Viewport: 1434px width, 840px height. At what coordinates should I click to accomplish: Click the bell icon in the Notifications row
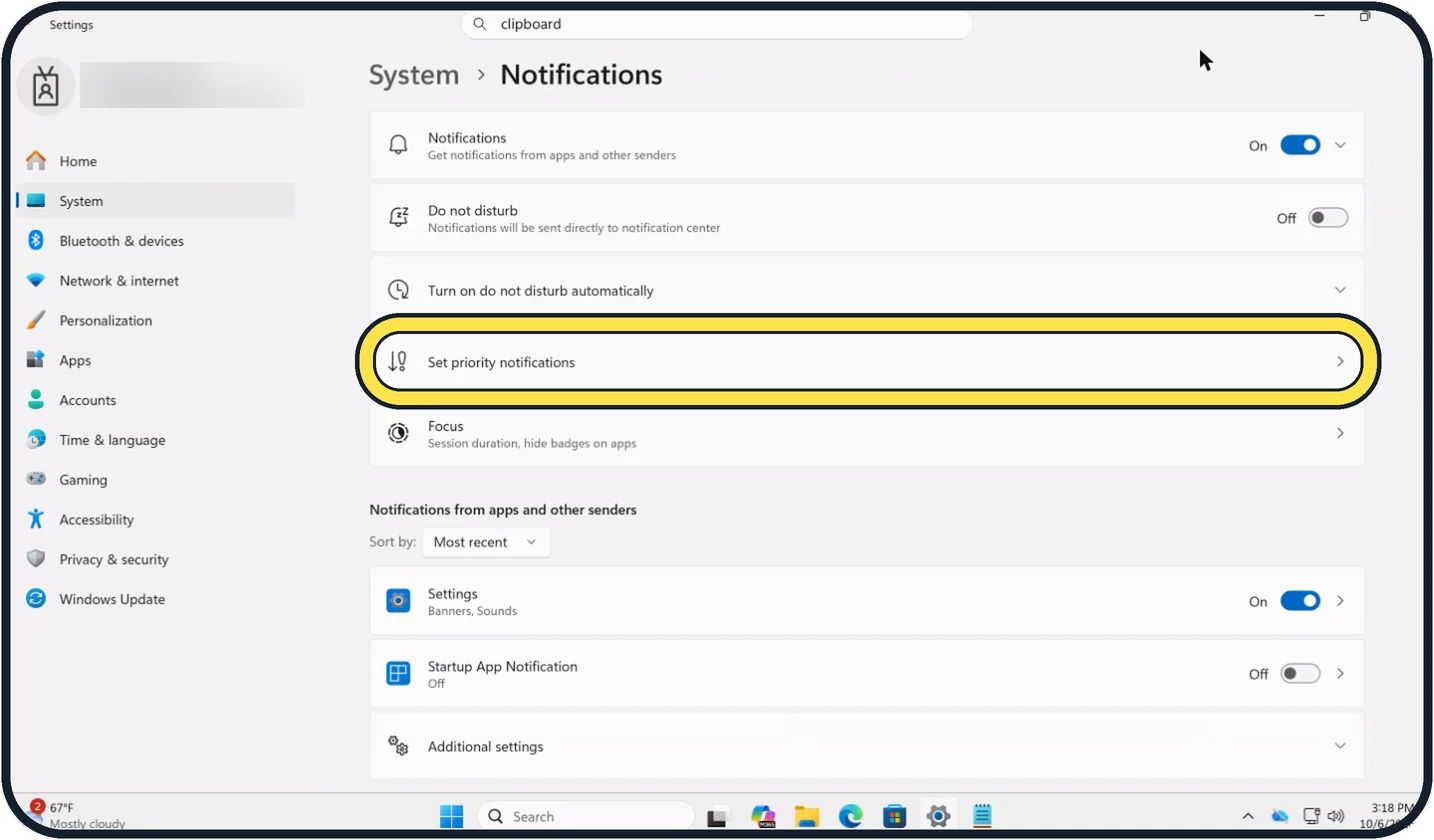point(398,145)
